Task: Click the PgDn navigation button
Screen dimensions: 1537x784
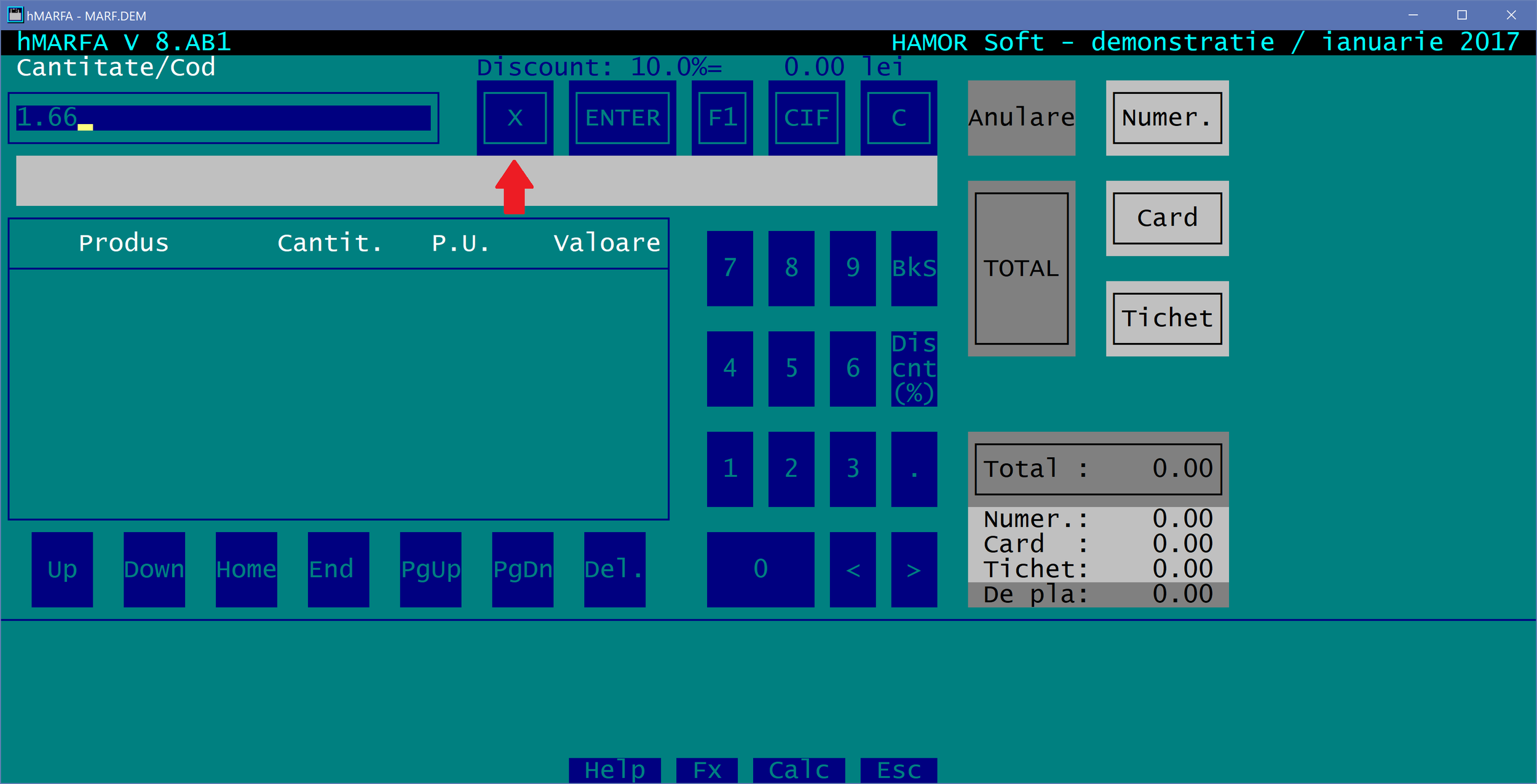Action: [x=522, y=569]
